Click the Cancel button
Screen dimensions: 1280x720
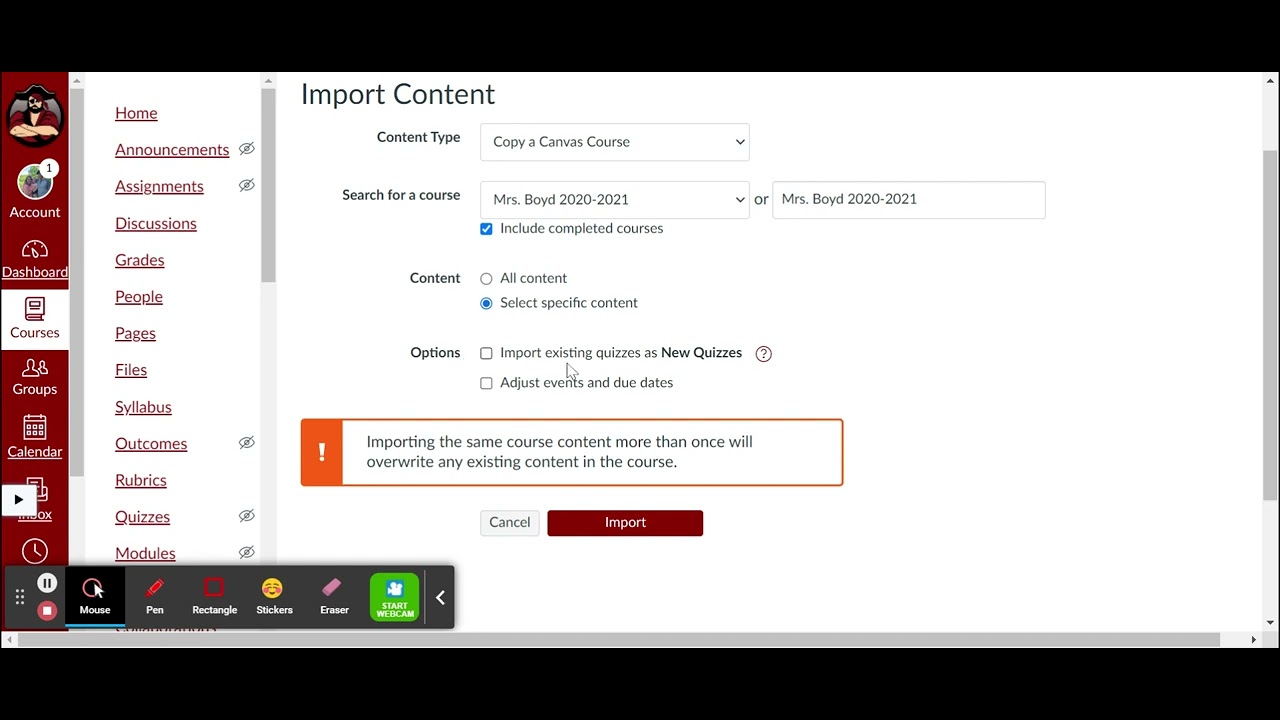[510, 522]
